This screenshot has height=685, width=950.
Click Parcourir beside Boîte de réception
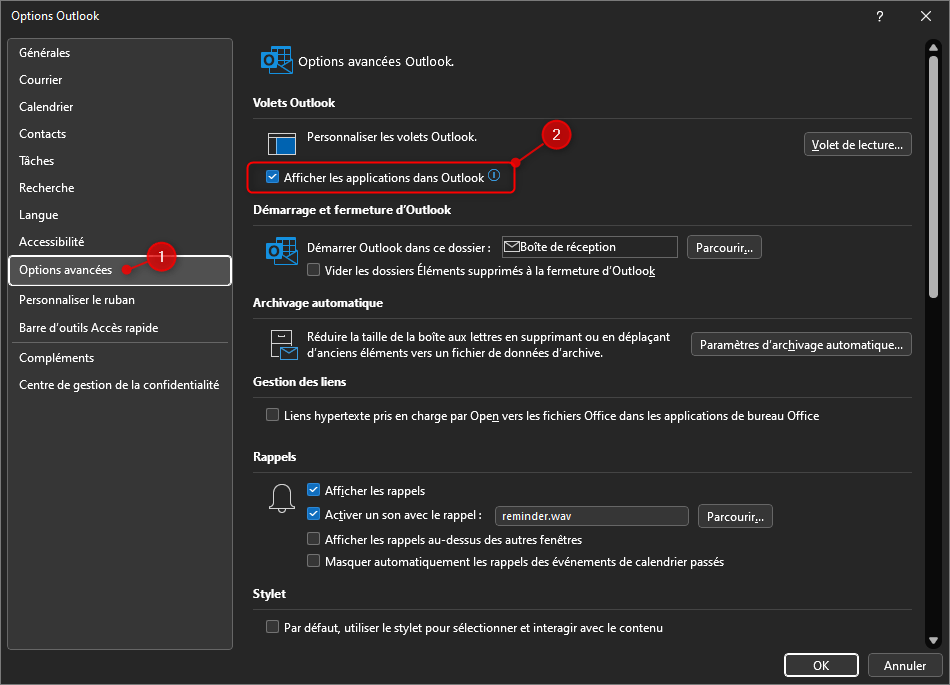coord(724,246)
